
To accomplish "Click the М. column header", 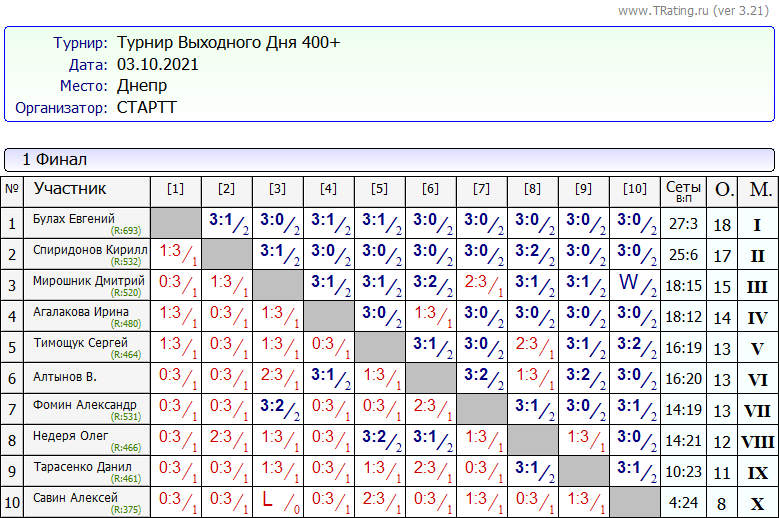I will (x=760, y=189).
